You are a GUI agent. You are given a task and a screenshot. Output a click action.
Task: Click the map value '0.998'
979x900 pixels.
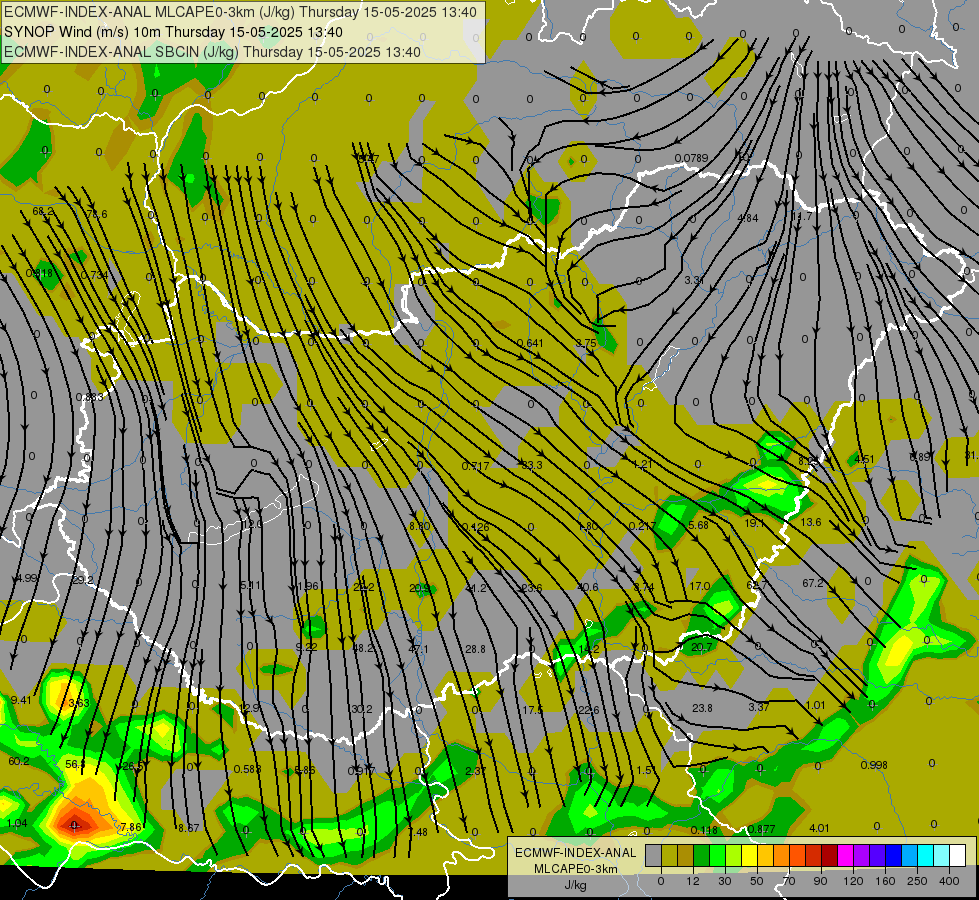pos(873,765)
